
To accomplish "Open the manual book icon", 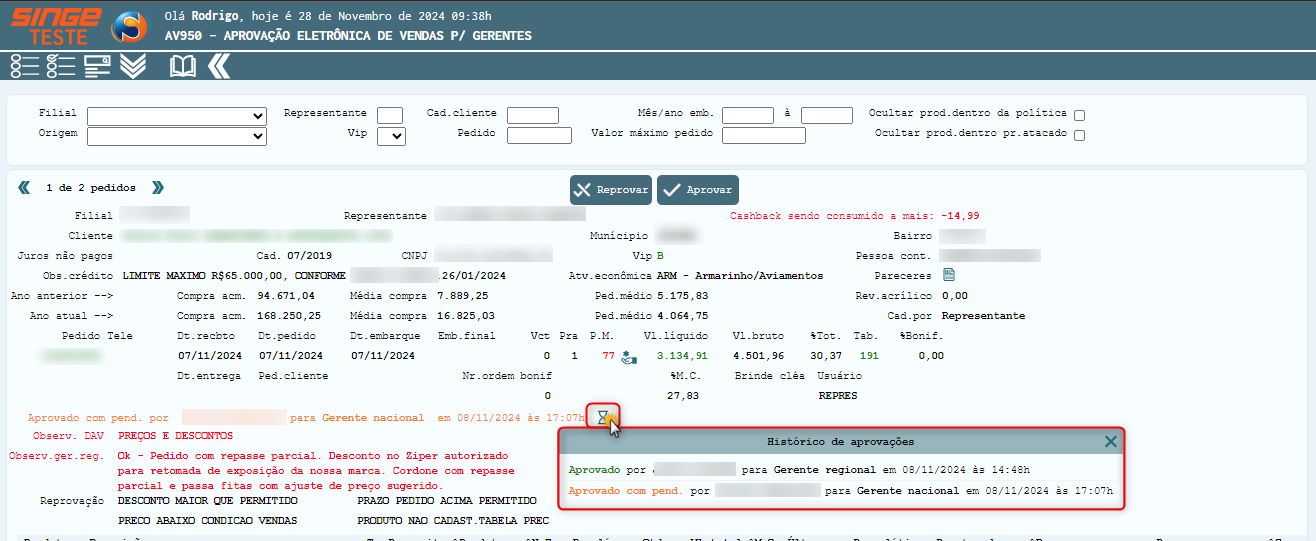I will click(x=183, y=66).
